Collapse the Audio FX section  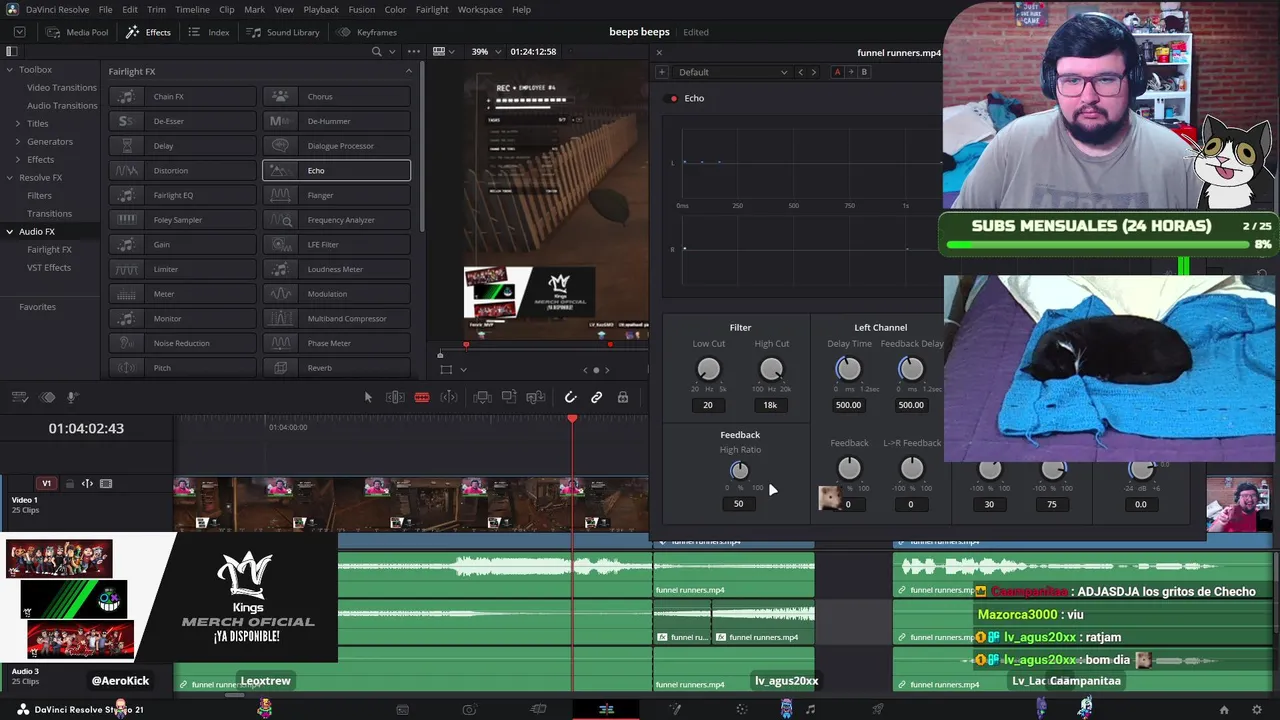coord(9,232)
